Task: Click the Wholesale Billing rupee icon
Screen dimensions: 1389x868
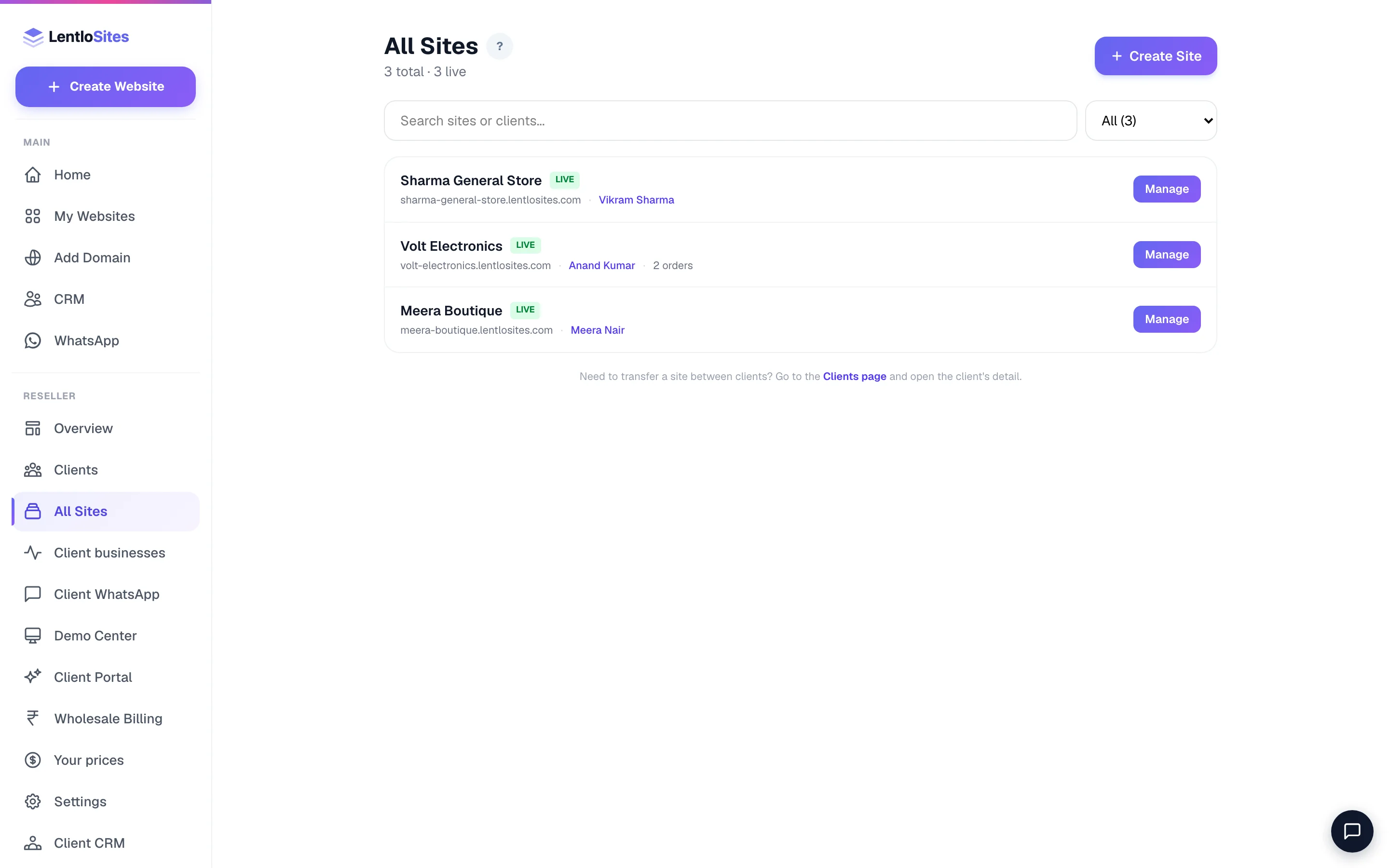Action: (33, 718)
